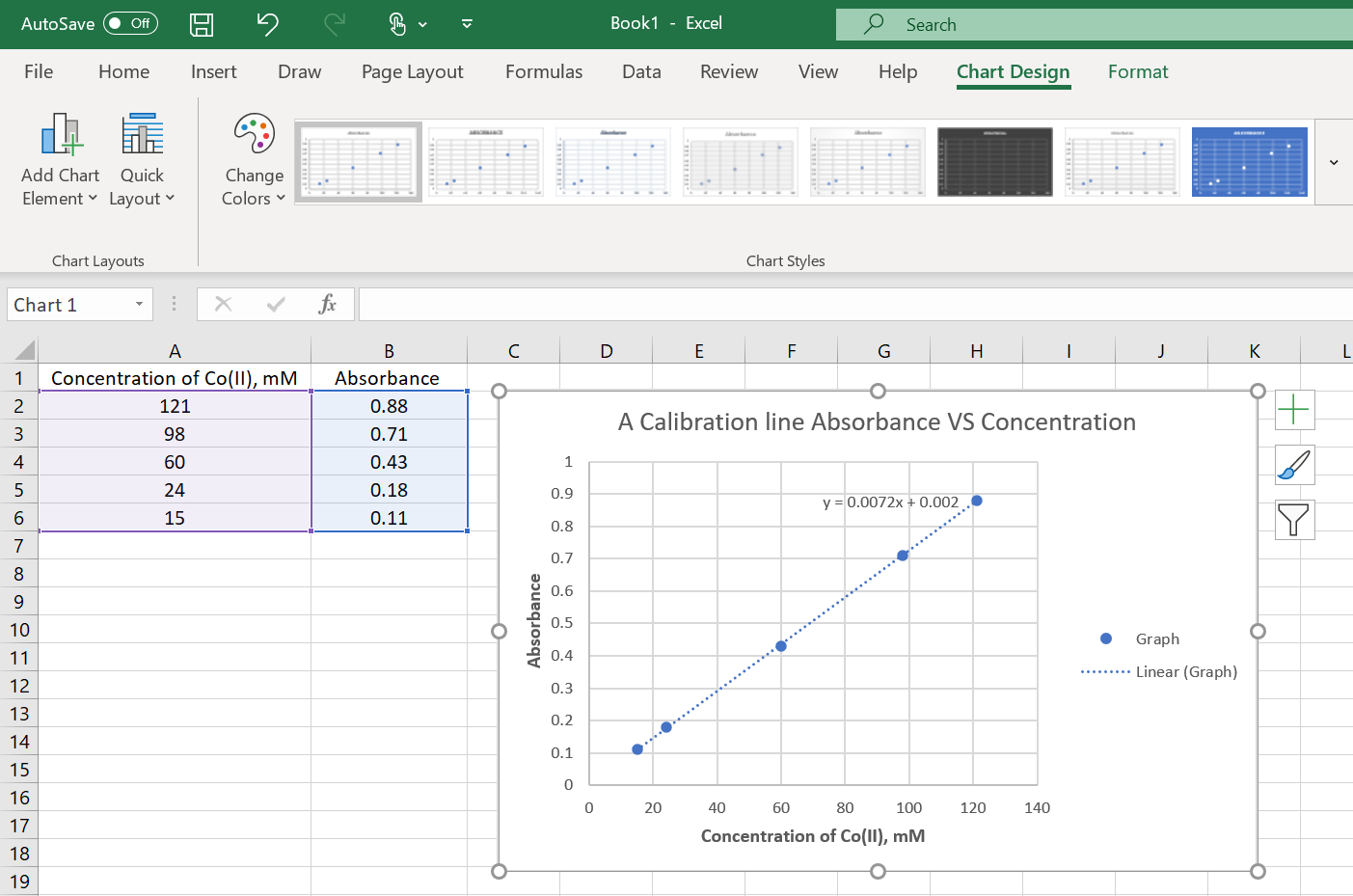The width and height of the screenshot is (1353, 896).
Task: Save the workbook using the Save icon
Action: [202, 23]
